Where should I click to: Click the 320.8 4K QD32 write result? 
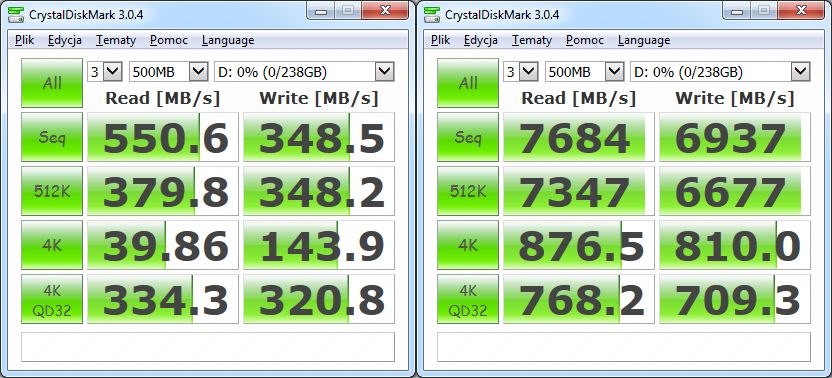click(x=319, y=299)
